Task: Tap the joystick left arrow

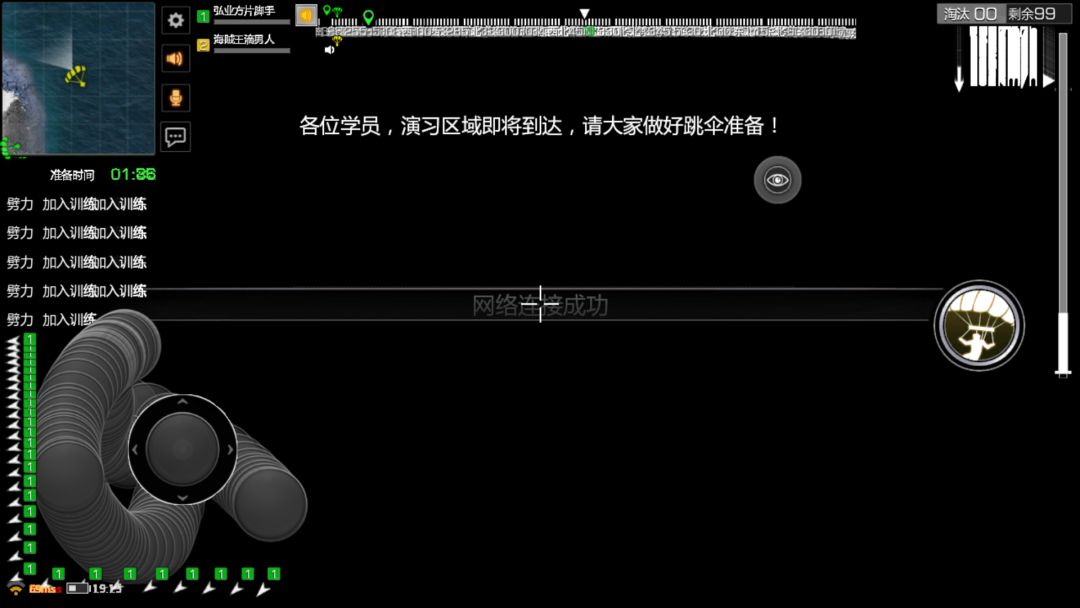Action: tap(135, 450)
